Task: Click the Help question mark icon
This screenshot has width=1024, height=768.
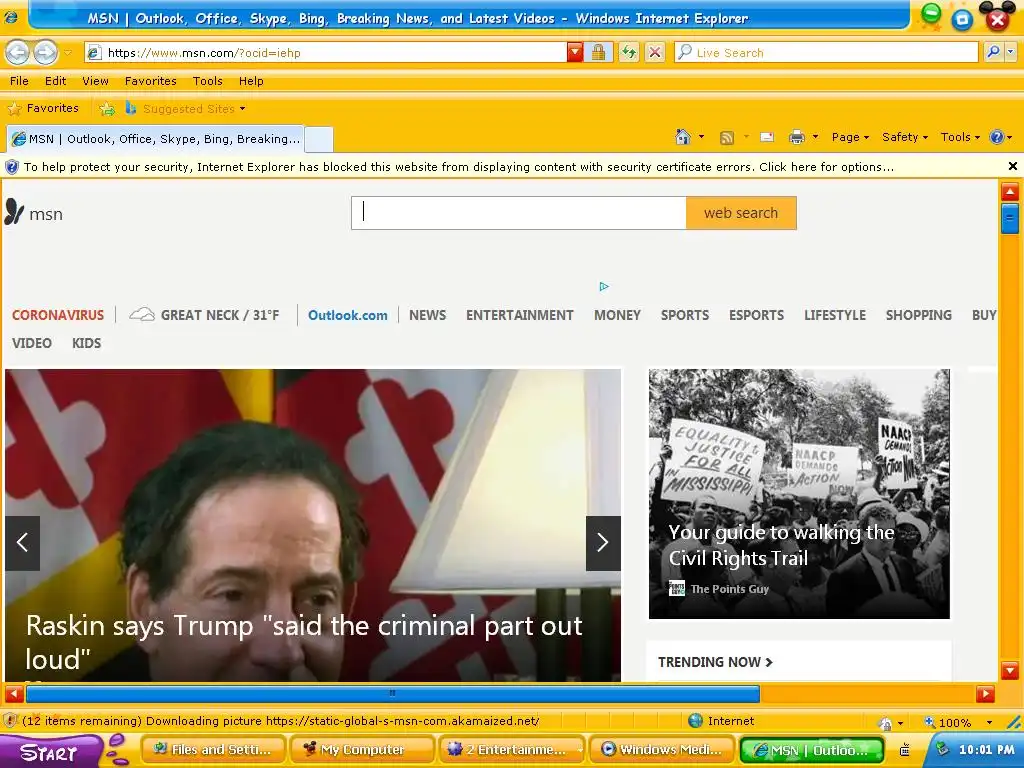Action: pyautogui.click(x=997, y=137)
